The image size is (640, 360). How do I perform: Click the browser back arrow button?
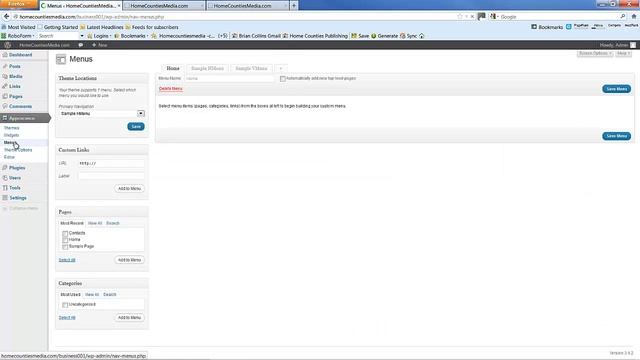tap(6, 16)
